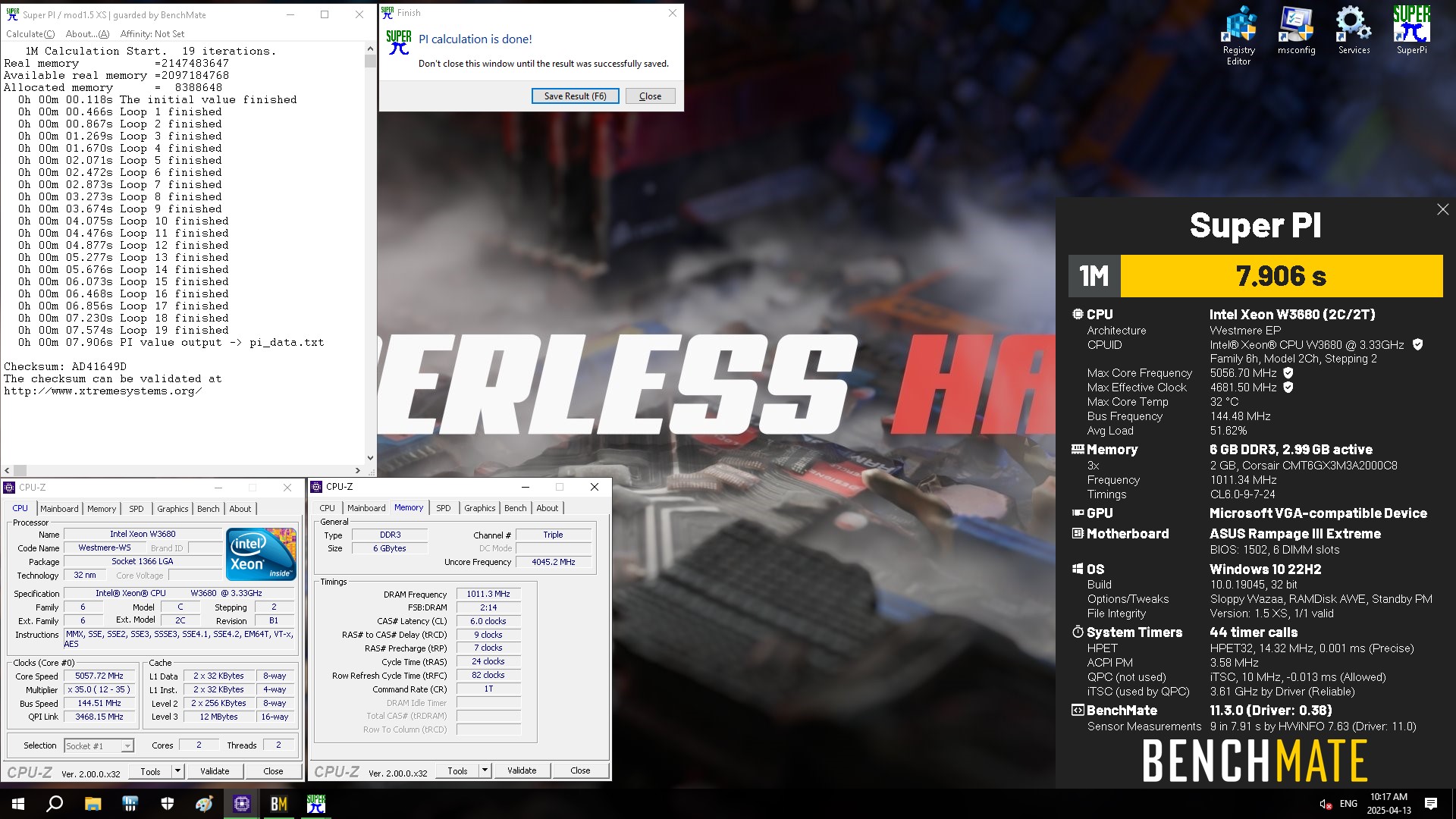The width and height of the screenshot is (1456, 819).
Task: Open Bench tab in left CPU-Z window
Action: 209,509
